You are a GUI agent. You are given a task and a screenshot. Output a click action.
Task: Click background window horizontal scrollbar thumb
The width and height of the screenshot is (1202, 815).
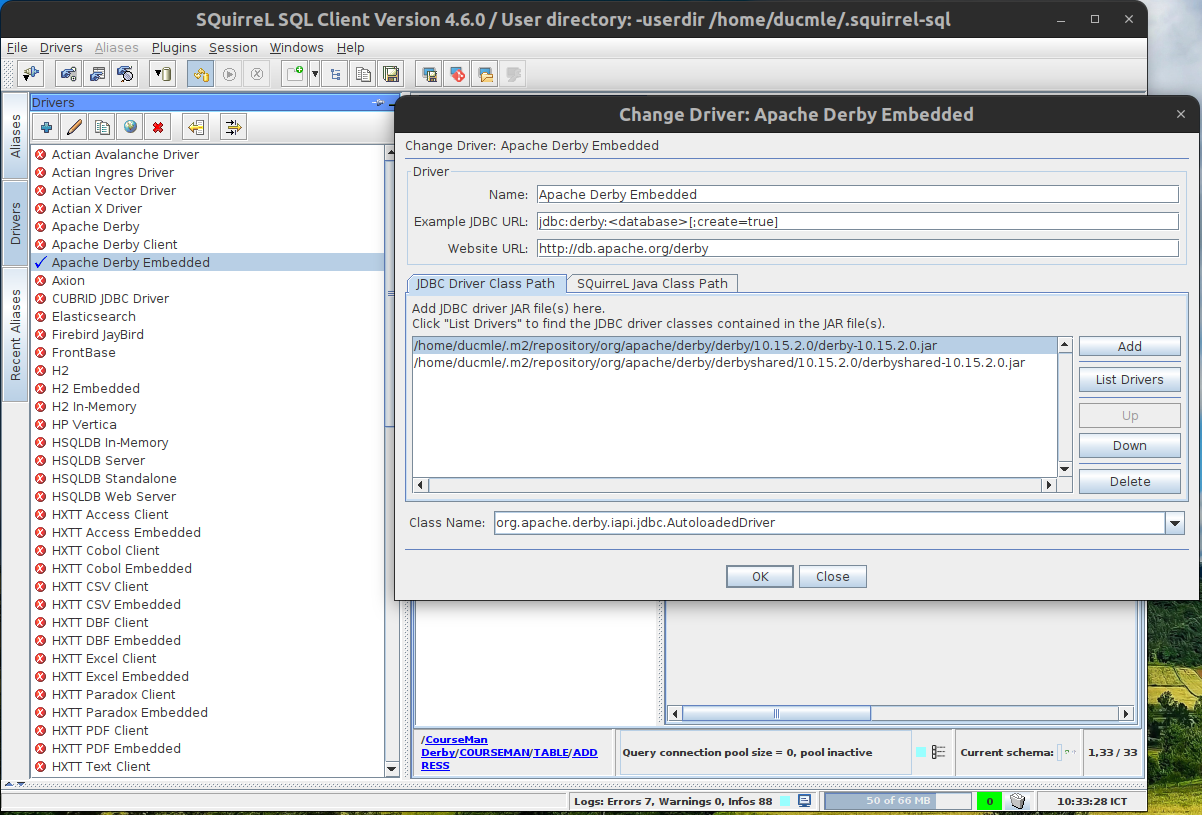[x=775, y=713]
